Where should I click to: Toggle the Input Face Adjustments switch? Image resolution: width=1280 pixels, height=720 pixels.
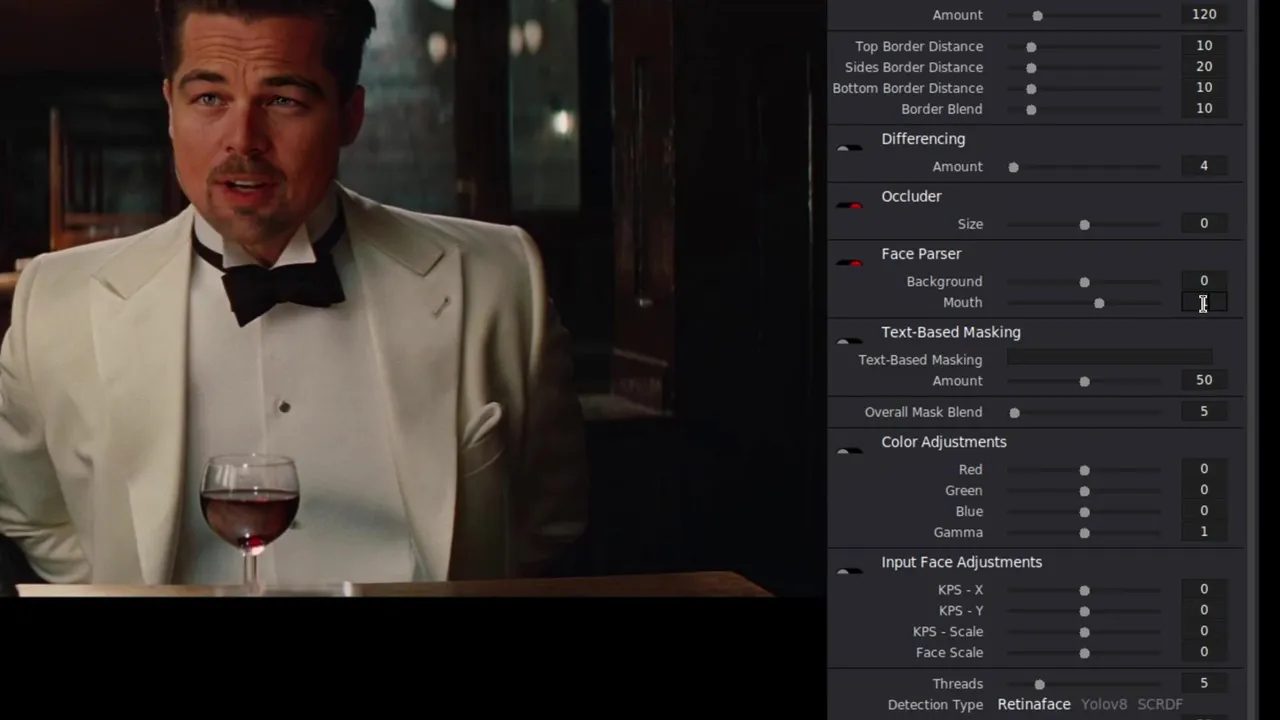[x=849, y=571]
